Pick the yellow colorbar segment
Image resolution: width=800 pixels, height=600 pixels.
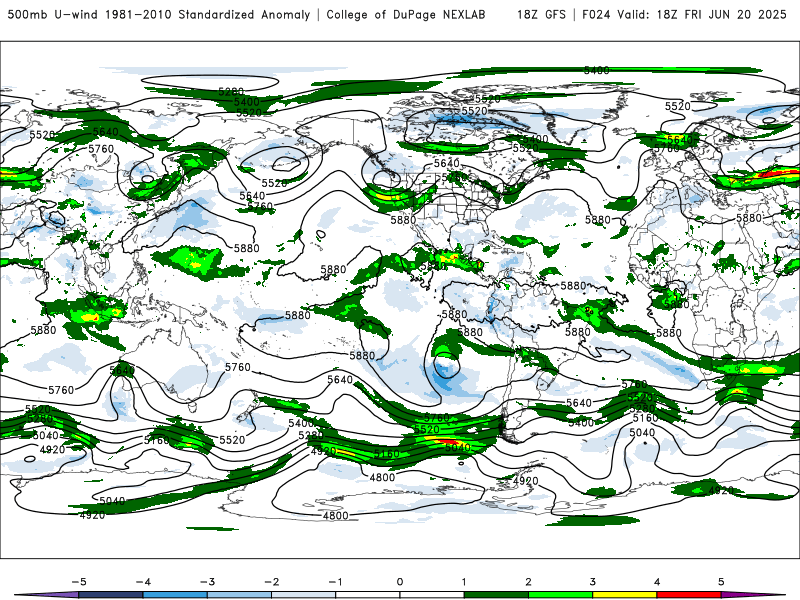[x=624, y=595]
